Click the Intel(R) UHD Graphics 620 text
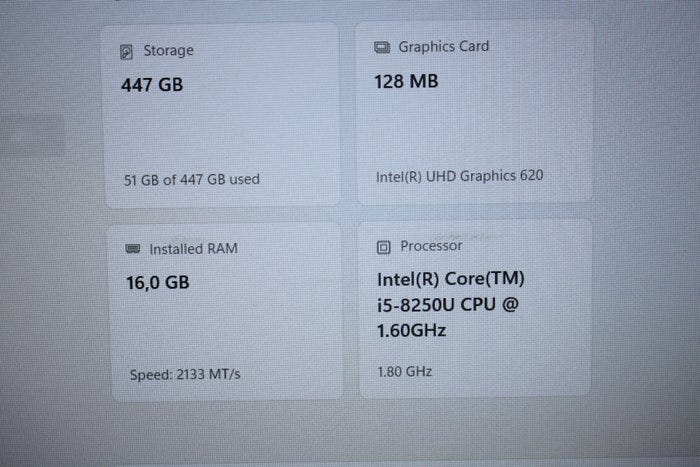The width and height of the screenshot is (700, 467). coord(459,176)
